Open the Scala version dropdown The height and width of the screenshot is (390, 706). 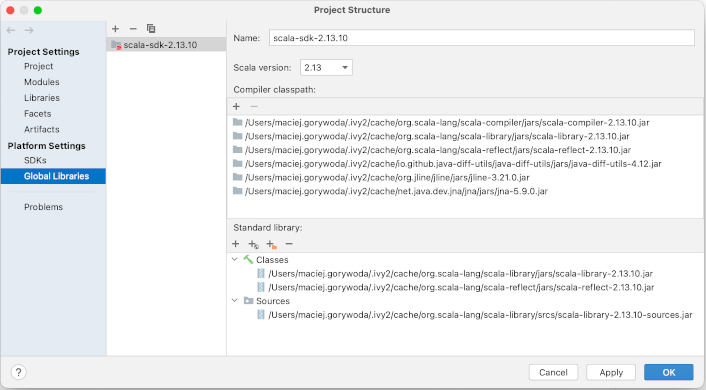point(326,68)
